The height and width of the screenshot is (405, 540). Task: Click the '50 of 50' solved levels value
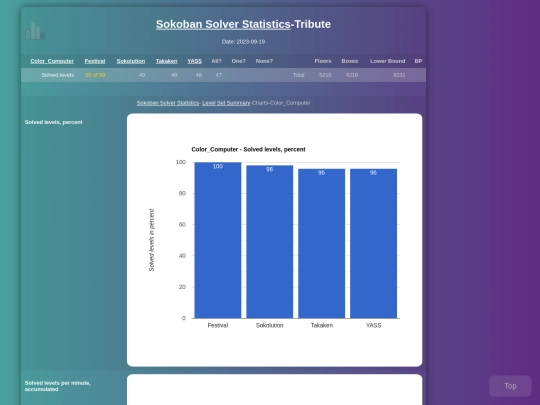[x=95, y=75]
